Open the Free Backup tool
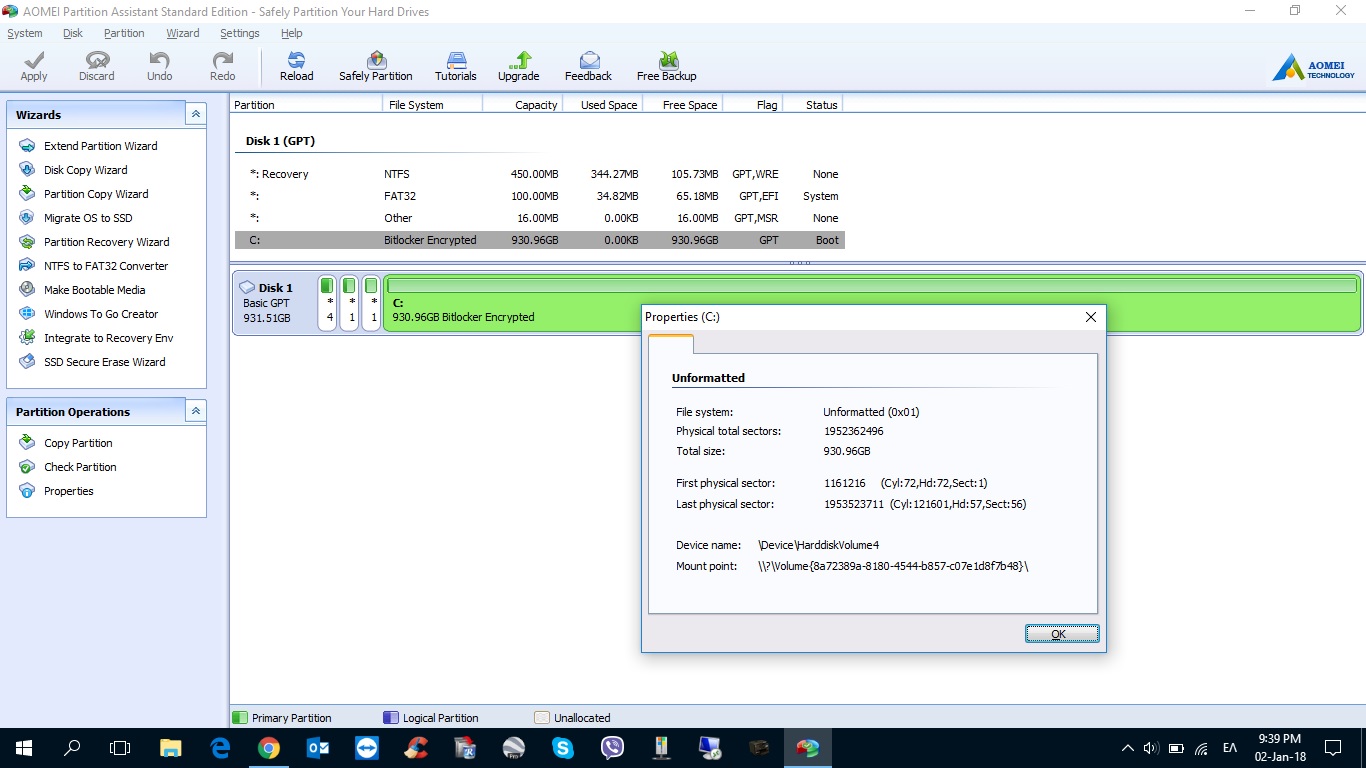 [x=666, y=66]
